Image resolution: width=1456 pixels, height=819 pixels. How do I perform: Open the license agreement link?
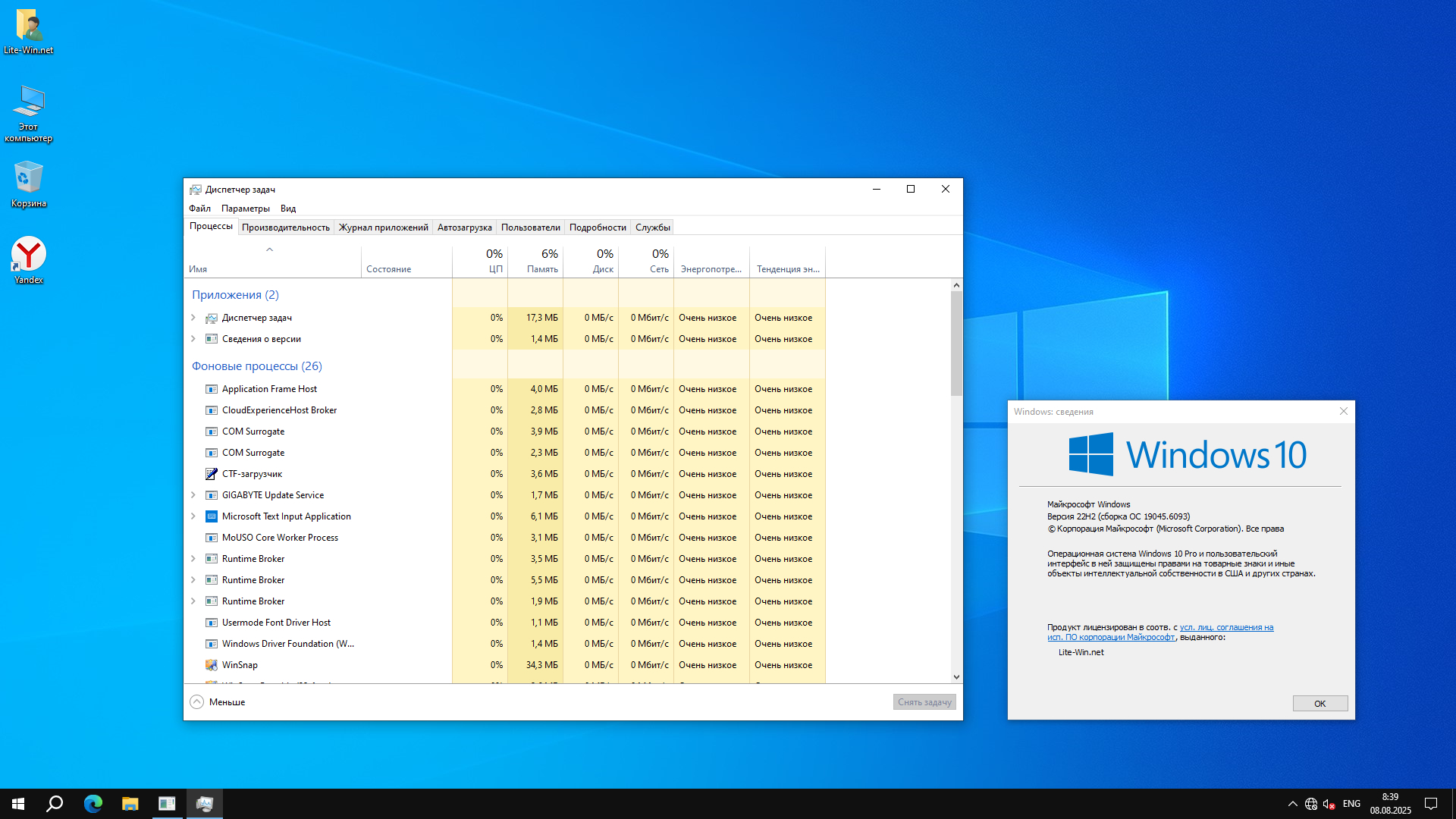pyautogui.click(x=1226, y=628)
